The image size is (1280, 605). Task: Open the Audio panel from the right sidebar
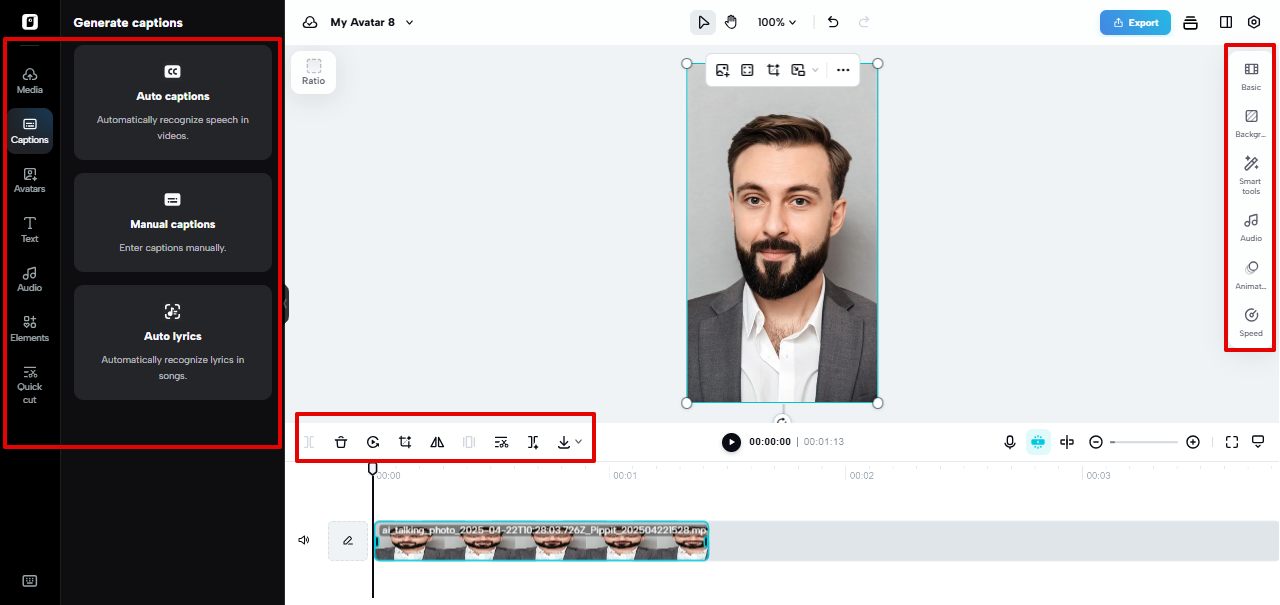coord(1250,225)
